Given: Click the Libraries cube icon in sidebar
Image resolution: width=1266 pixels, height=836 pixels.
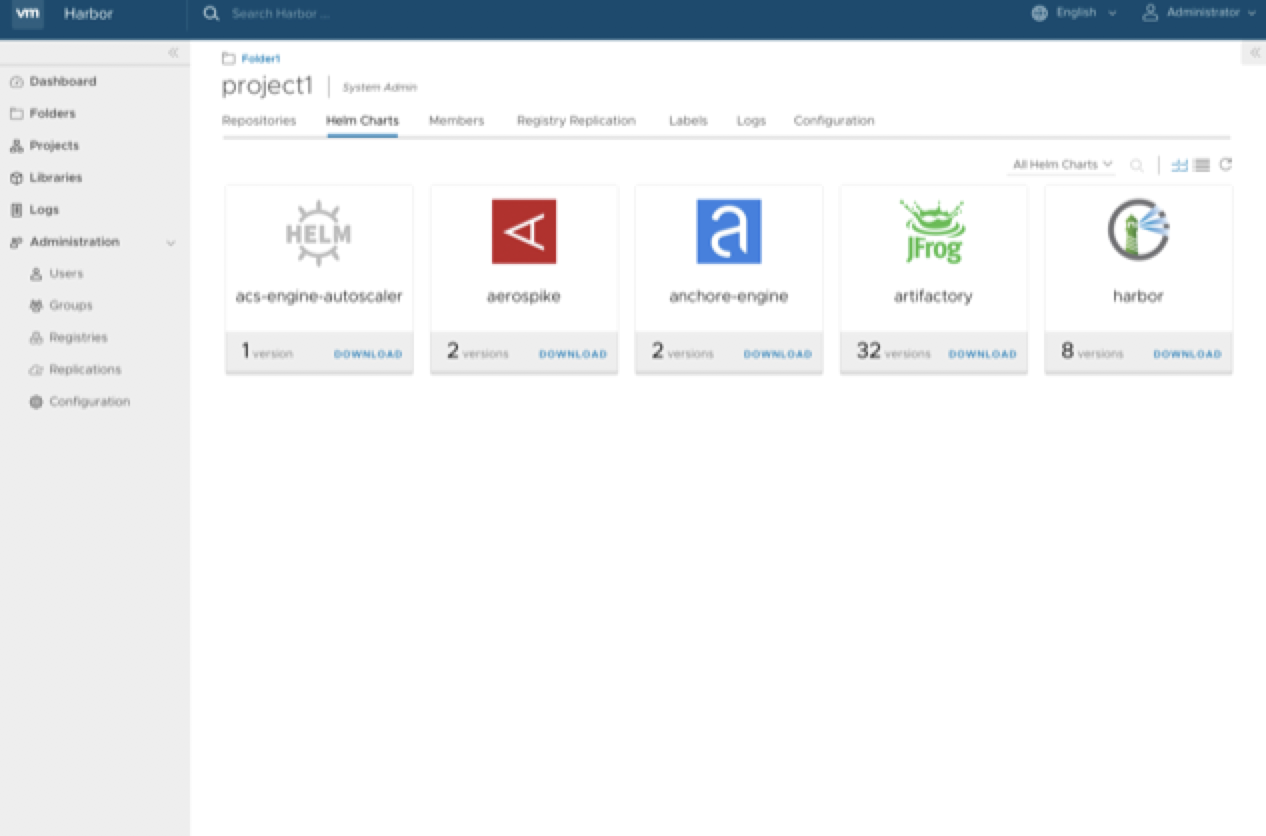Looking at the screenshot, I should click(16, 178).
